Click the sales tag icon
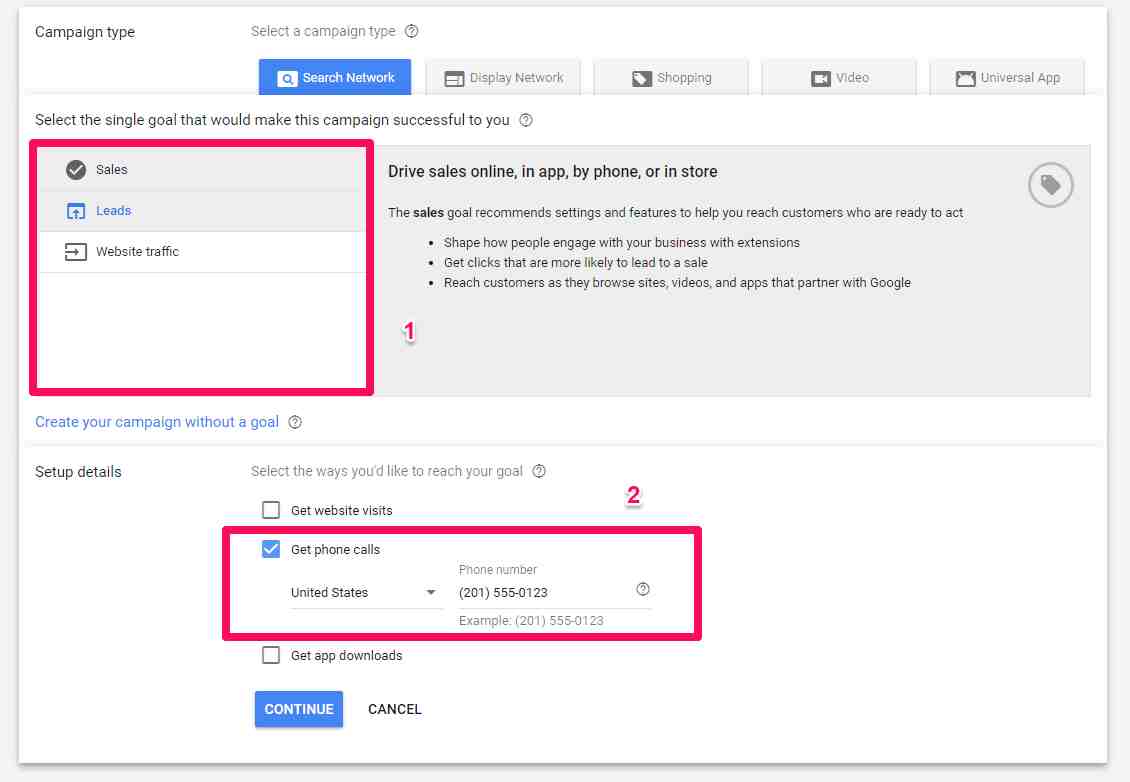This screenshot has width=1130, height=782. (1050, 185)
